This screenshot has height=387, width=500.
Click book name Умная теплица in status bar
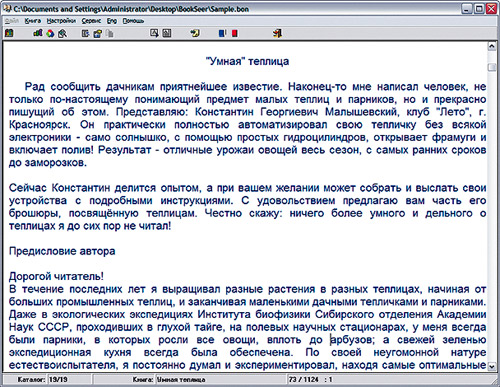(181, 379)
